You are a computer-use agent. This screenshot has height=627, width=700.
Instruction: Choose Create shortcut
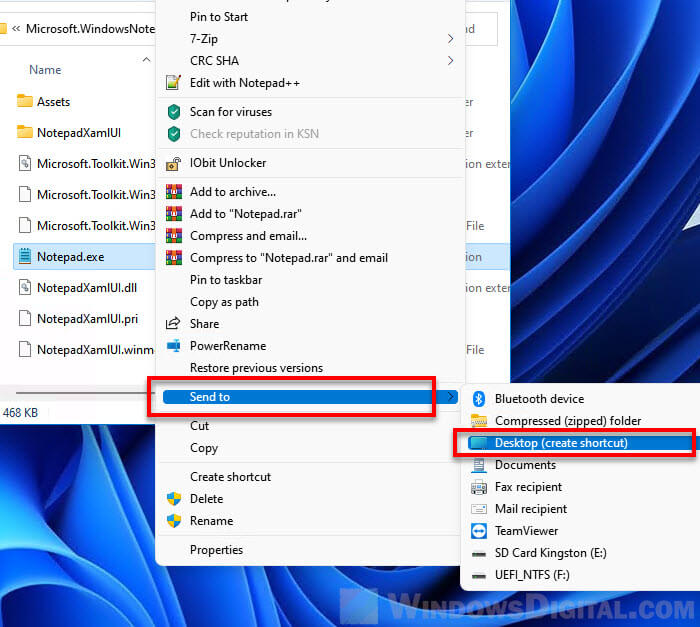230,477
